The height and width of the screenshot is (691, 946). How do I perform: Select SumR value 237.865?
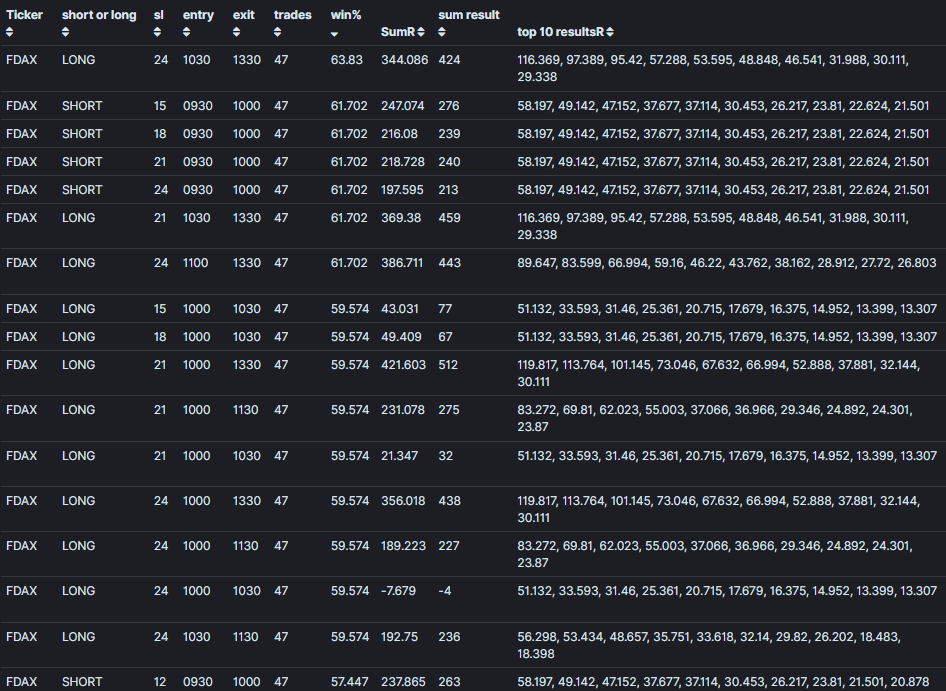point(403,681)
